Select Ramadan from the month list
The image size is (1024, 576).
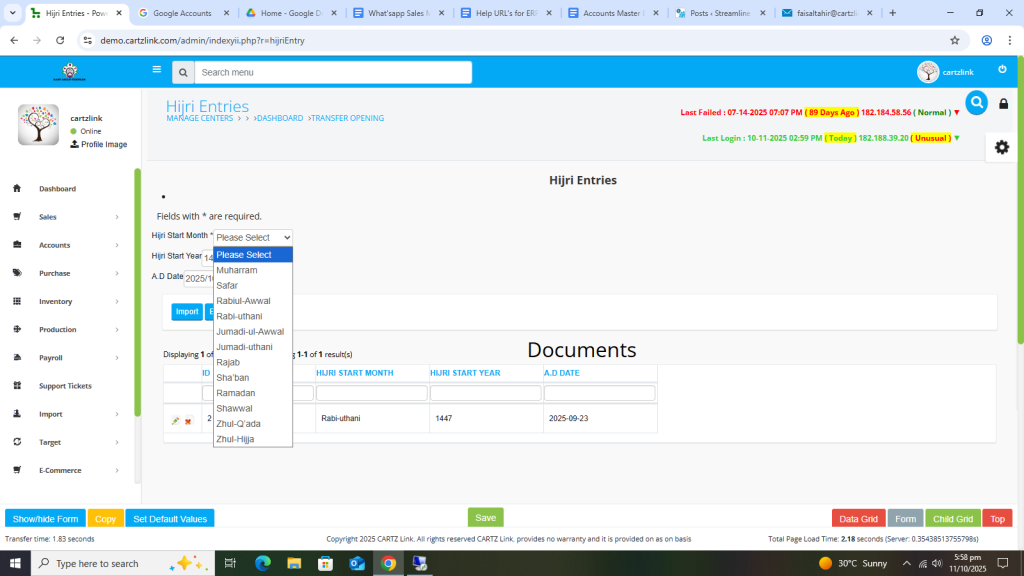click(236, 393)
